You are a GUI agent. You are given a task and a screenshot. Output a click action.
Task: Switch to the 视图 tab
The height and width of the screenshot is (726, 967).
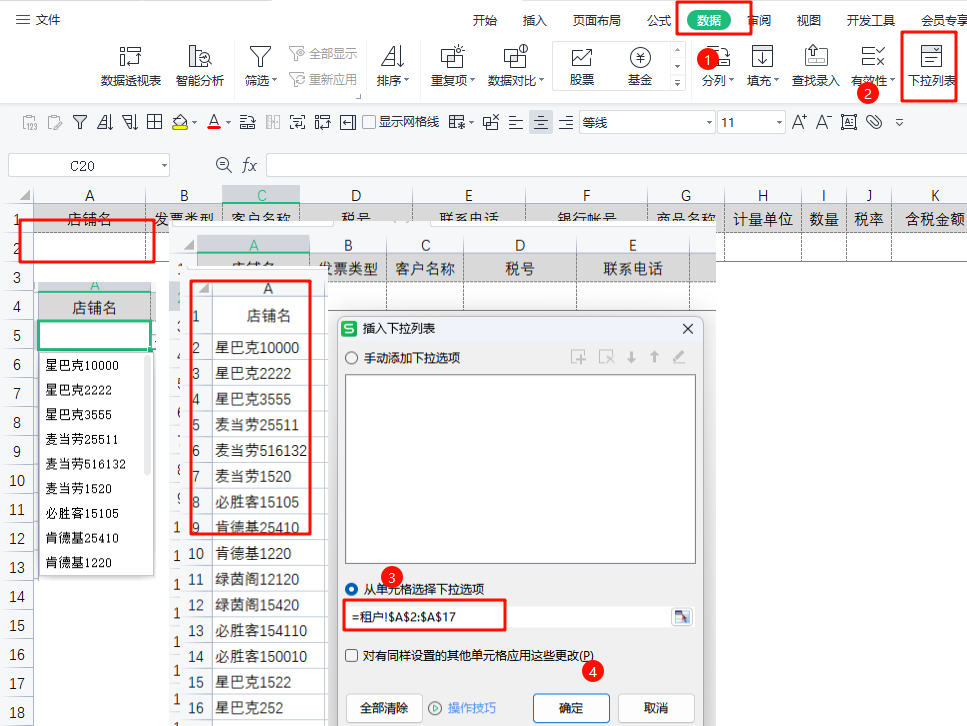pos(809,20)
